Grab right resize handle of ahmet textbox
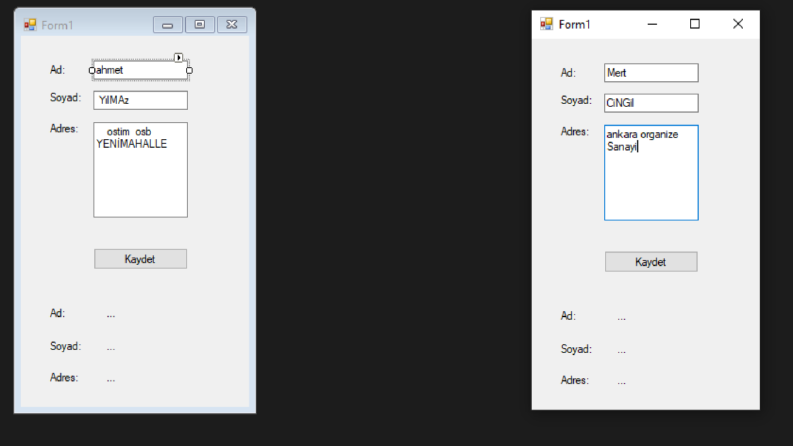Image resolution: width=793 pixels, height=446 pixels. [x=189, y=70]
